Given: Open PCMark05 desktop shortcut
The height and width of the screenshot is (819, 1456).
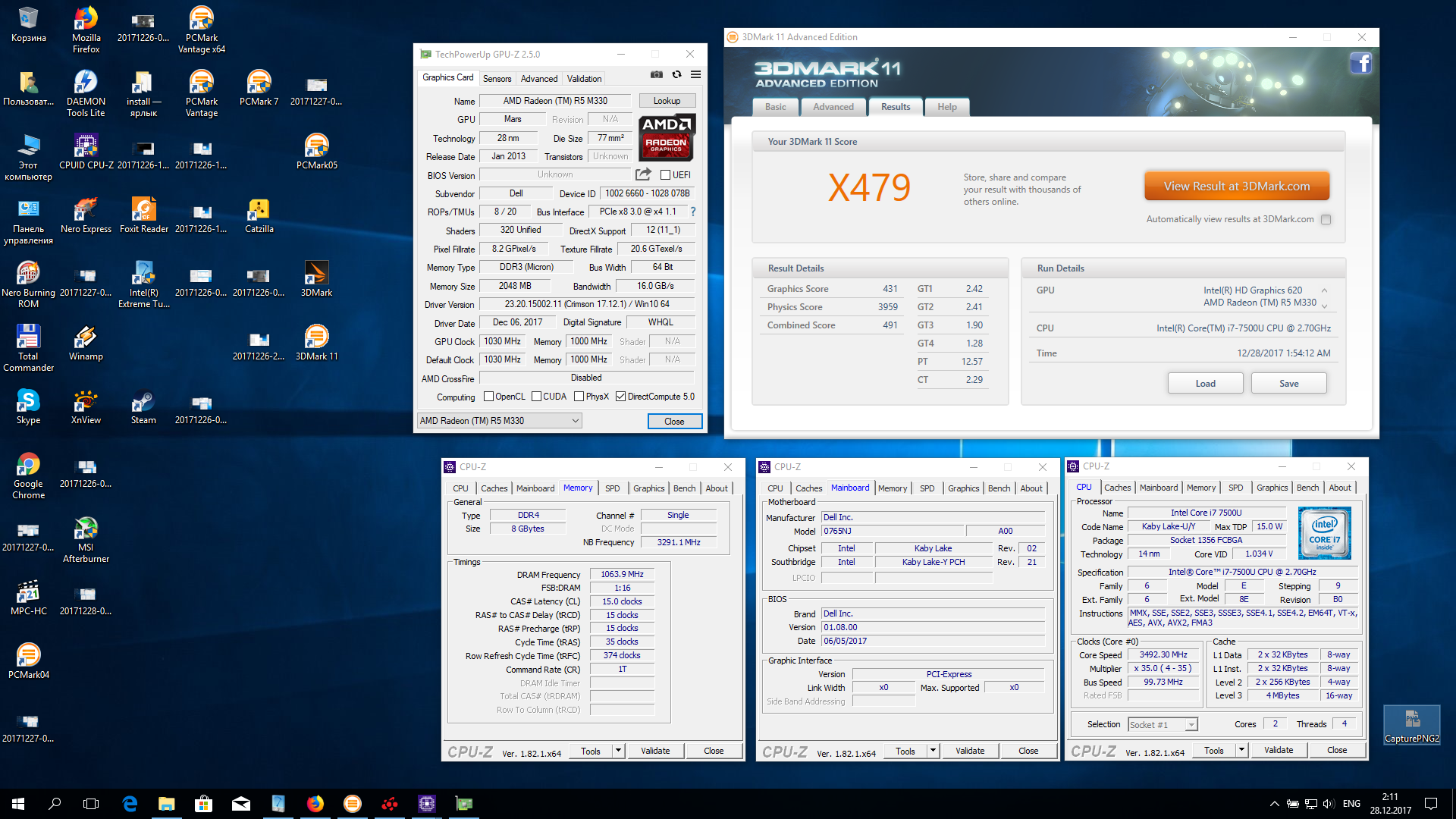Looking at the screenshot, I should (x=316, y=152).
